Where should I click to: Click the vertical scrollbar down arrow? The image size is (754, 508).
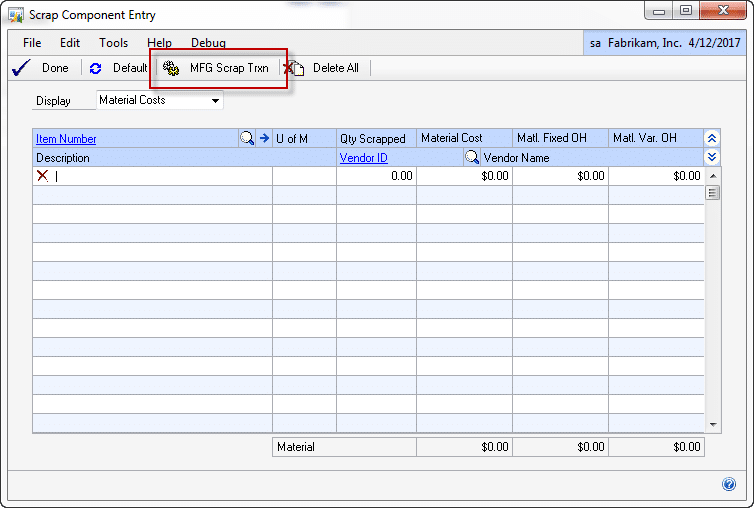[712, 424]
